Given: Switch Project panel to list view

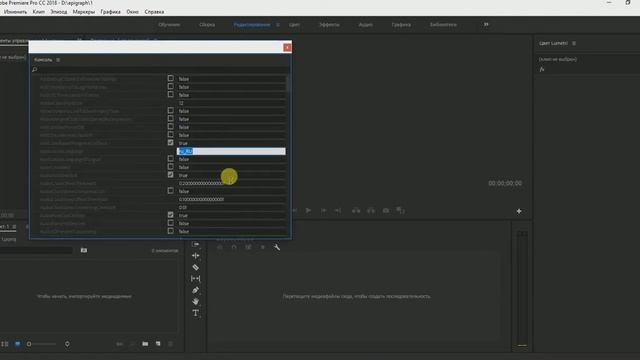Looking at the screenshot, I should coord(5,344).
